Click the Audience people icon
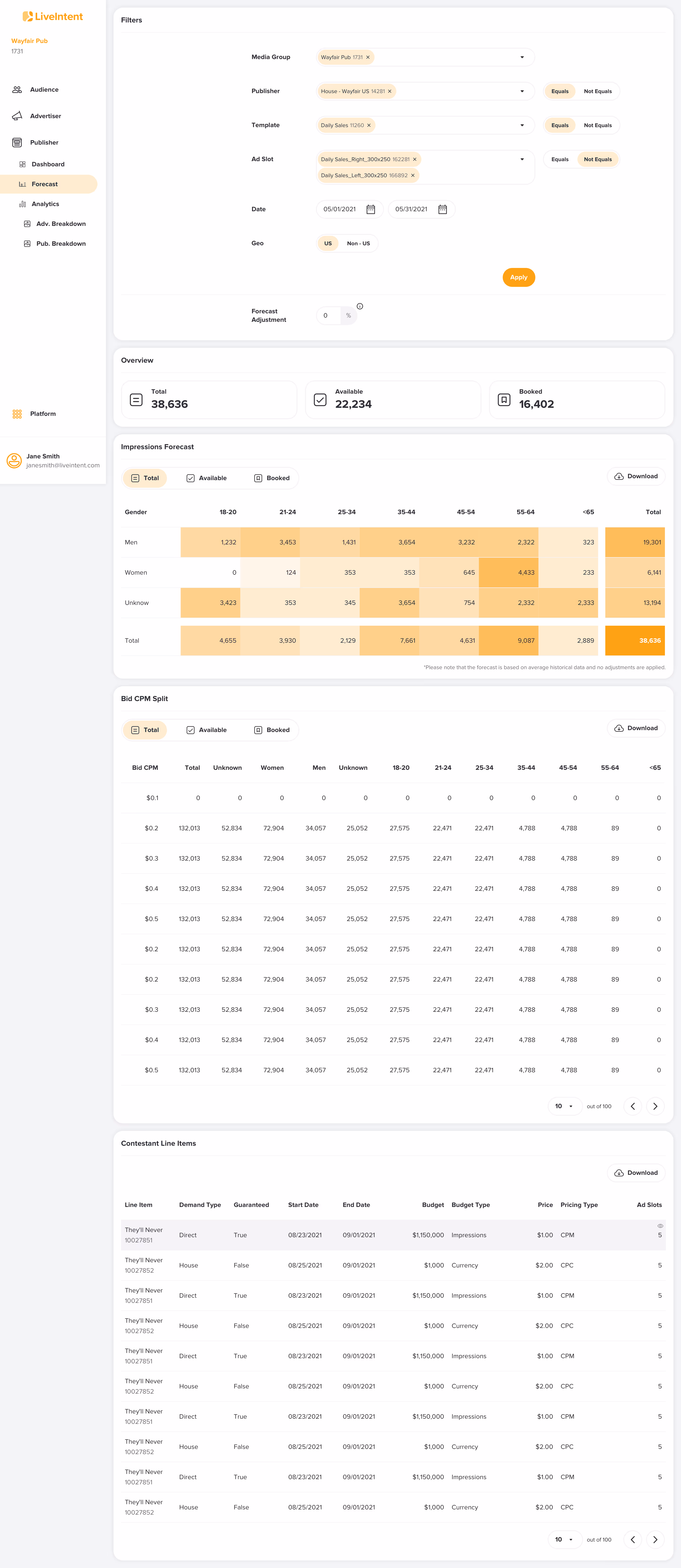Image resolution: width=681 pixels, height=1568 pixels. (17, 90)
